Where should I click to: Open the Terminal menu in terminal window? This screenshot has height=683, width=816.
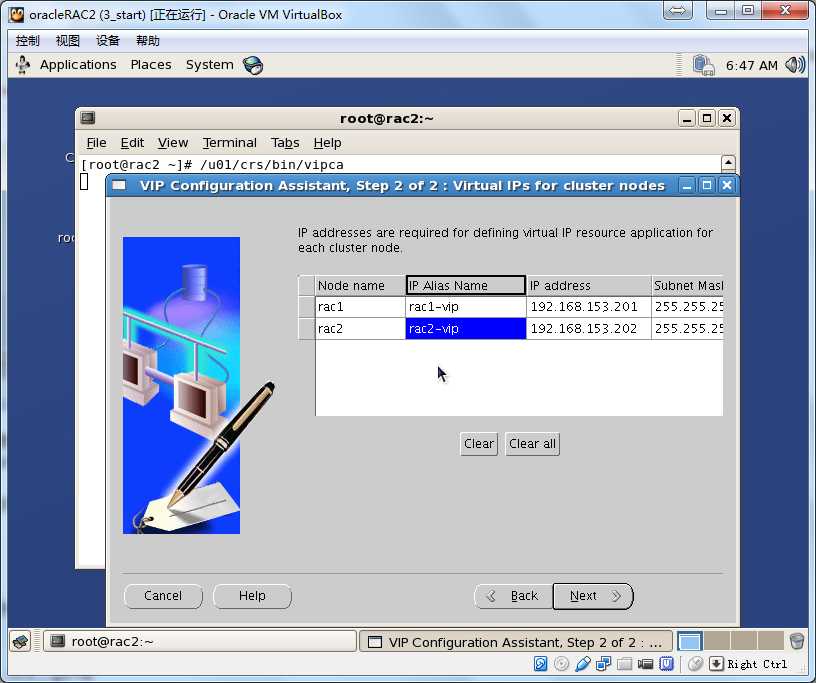[230, 143]
